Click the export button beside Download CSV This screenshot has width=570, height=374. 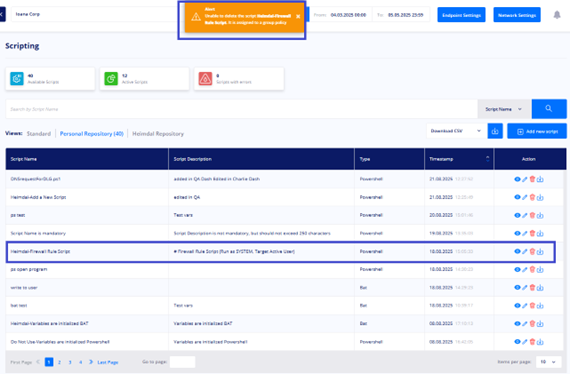pyautogui.click(x=495, y=131)
